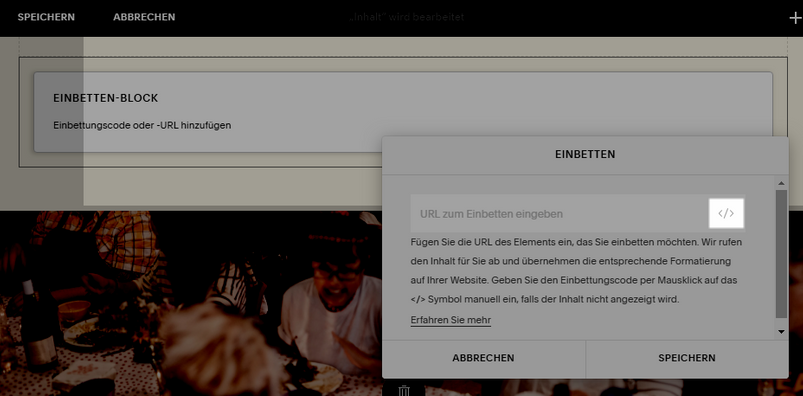Click the embed code </> icon

click(726, 213)
